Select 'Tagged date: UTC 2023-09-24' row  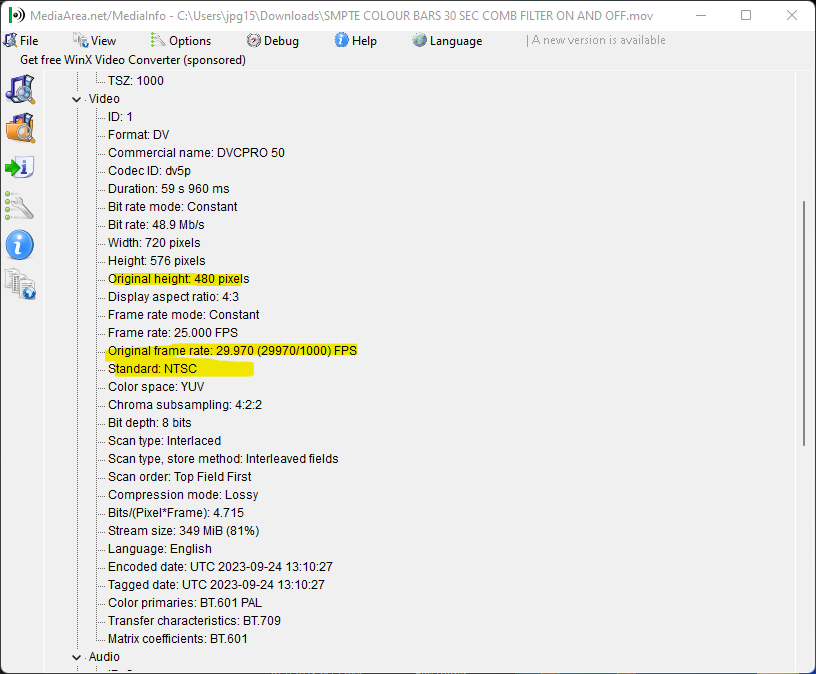216,585
